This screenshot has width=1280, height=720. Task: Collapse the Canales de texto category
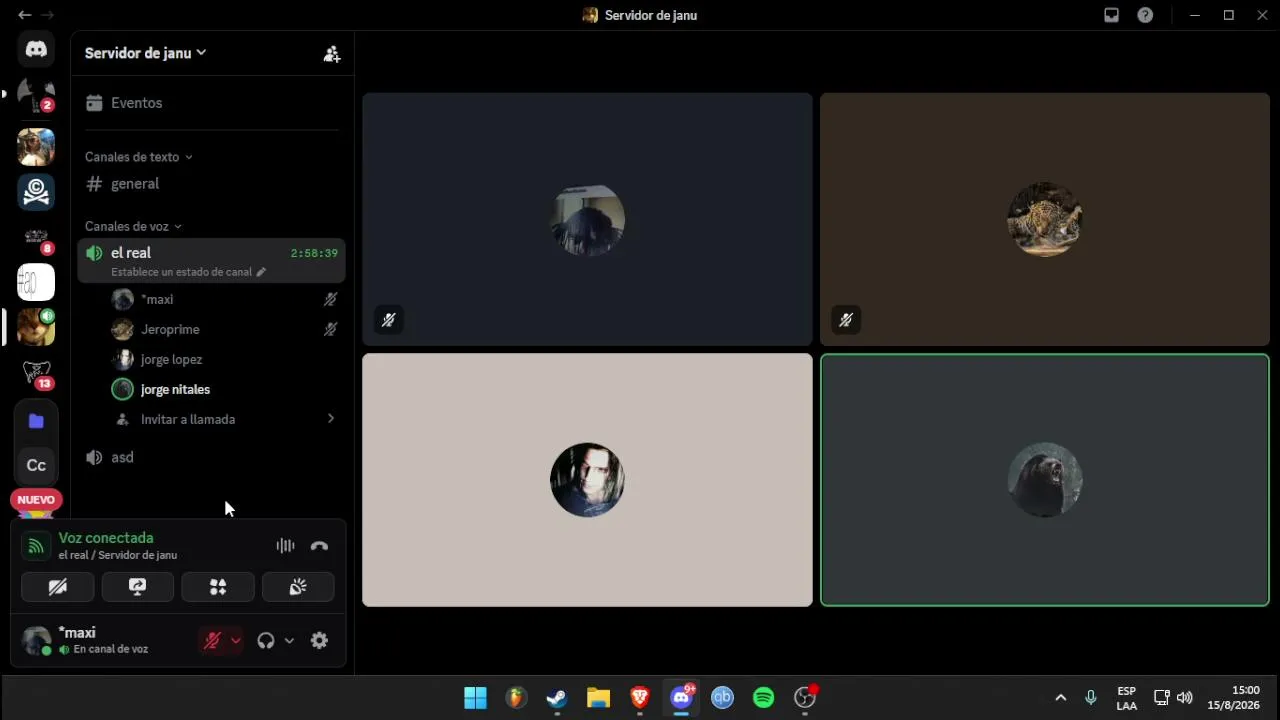(x=138, y=157)
